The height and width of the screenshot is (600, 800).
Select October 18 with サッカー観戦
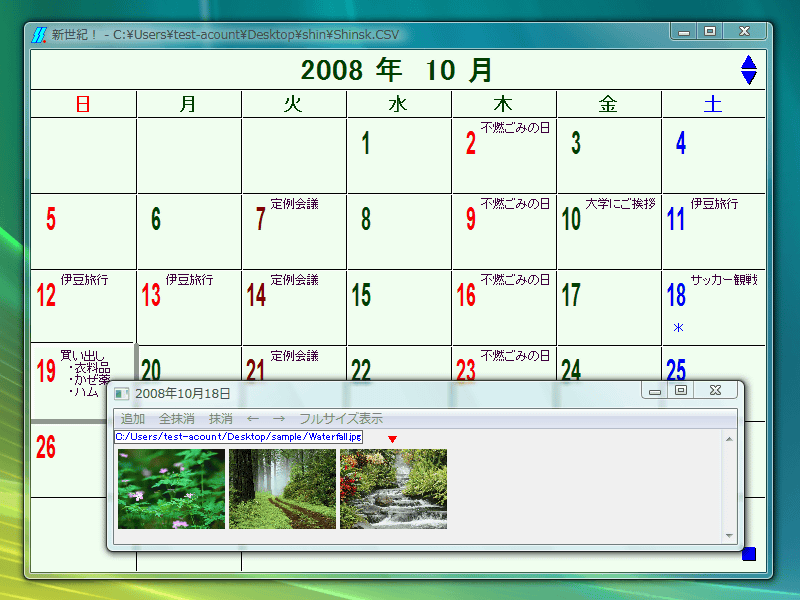[x=714, y=308]
